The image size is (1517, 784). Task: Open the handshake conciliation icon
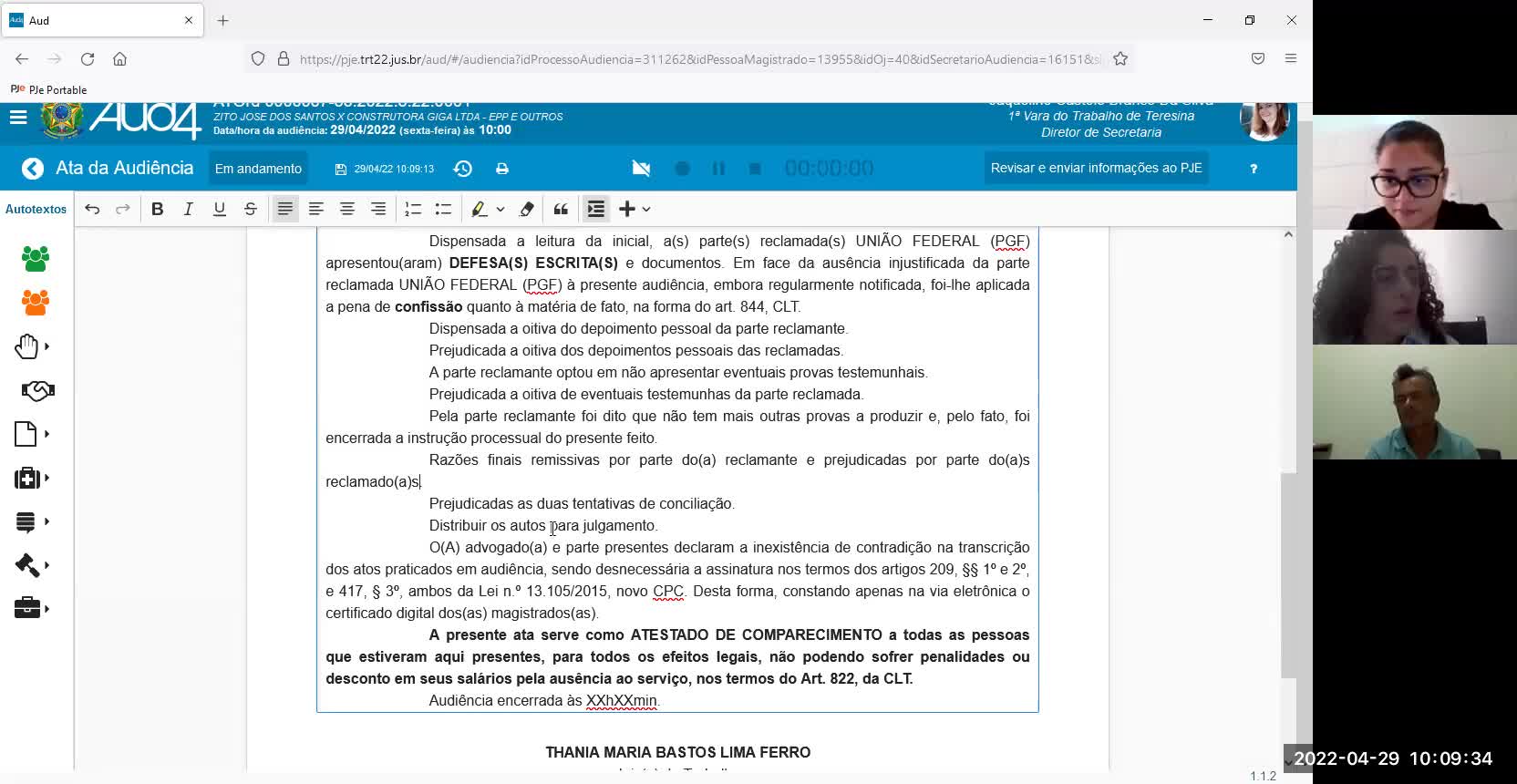pyautogui.click(x=37, y=390)
